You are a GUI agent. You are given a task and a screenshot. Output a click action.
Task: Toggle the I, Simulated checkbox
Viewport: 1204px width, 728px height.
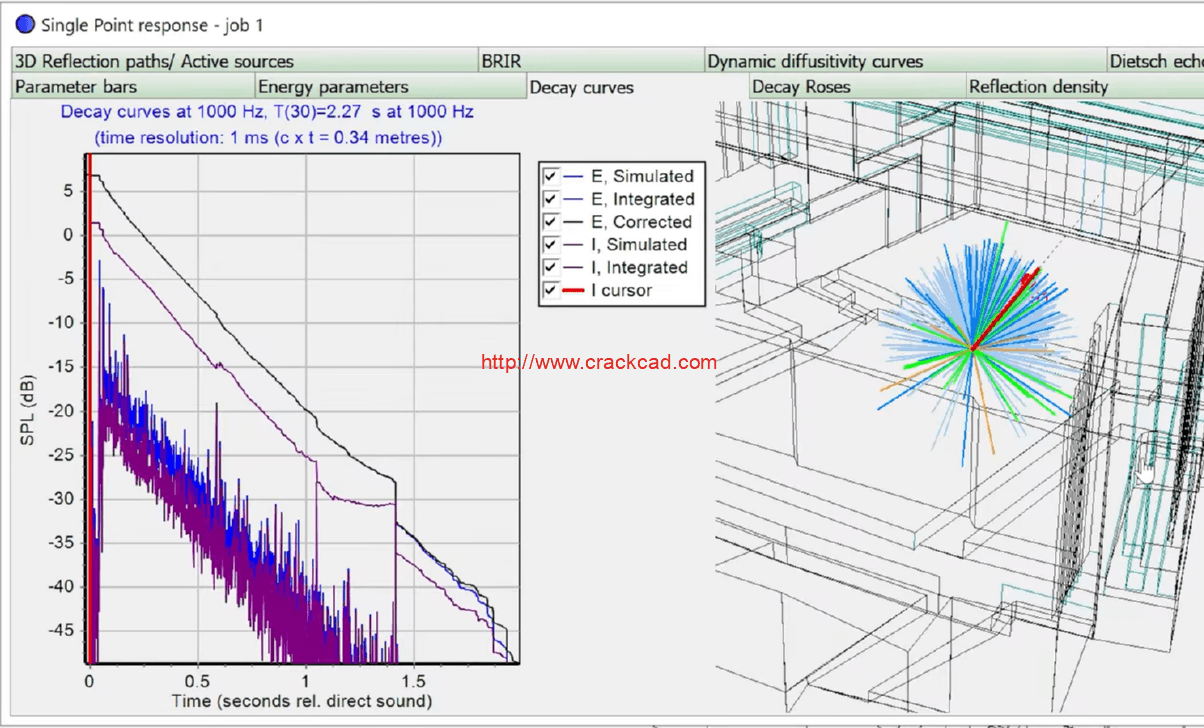pyautogui.click(x=550, y=244)
